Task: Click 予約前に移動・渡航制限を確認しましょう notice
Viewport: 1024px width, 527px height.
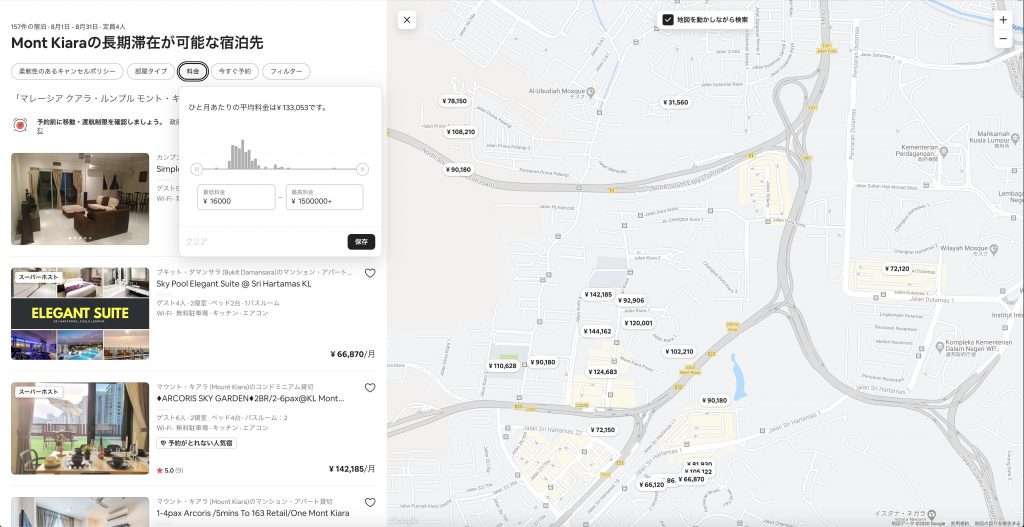Action: [100, 122]
